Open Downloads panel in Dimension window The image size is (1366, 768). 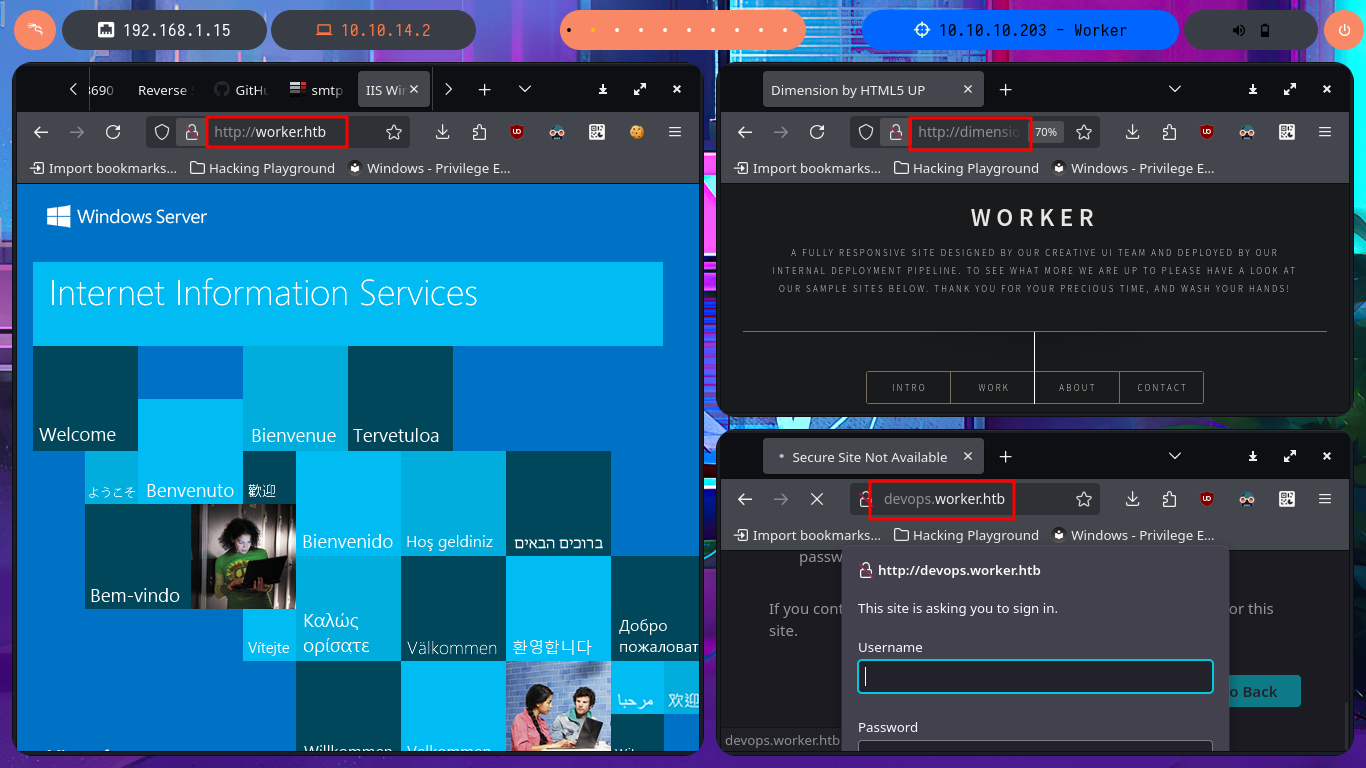tap(1132, 132)
